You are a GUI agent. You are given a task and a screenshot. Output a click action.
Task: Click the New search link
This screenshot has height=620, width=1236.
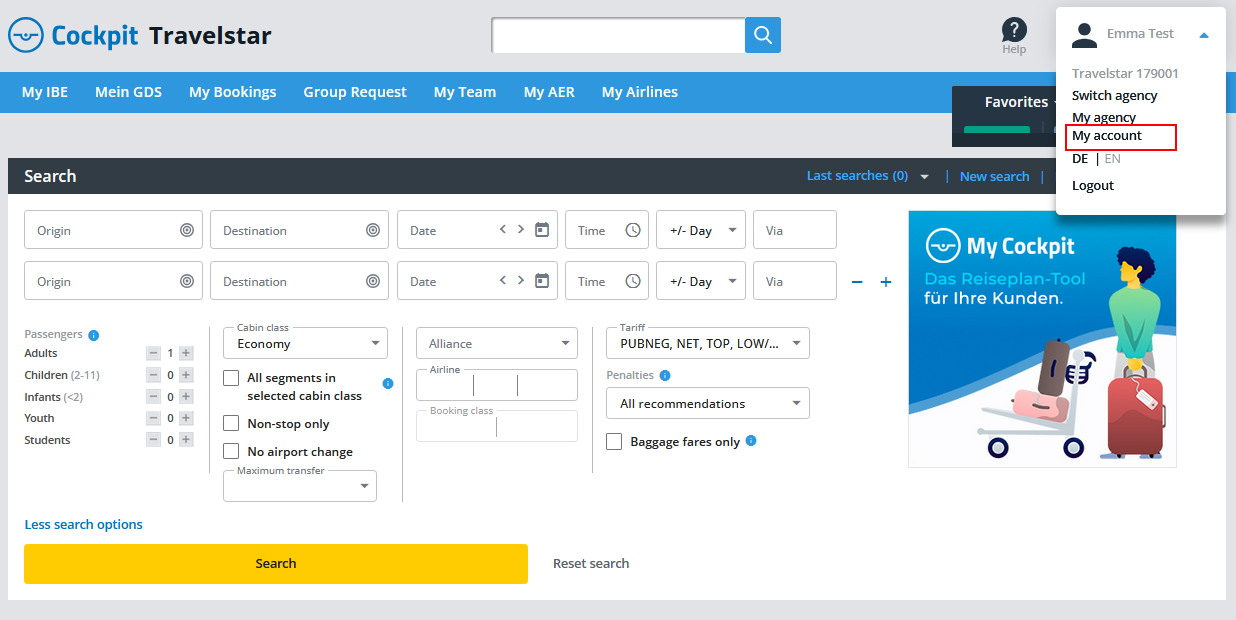coord(994,176)
